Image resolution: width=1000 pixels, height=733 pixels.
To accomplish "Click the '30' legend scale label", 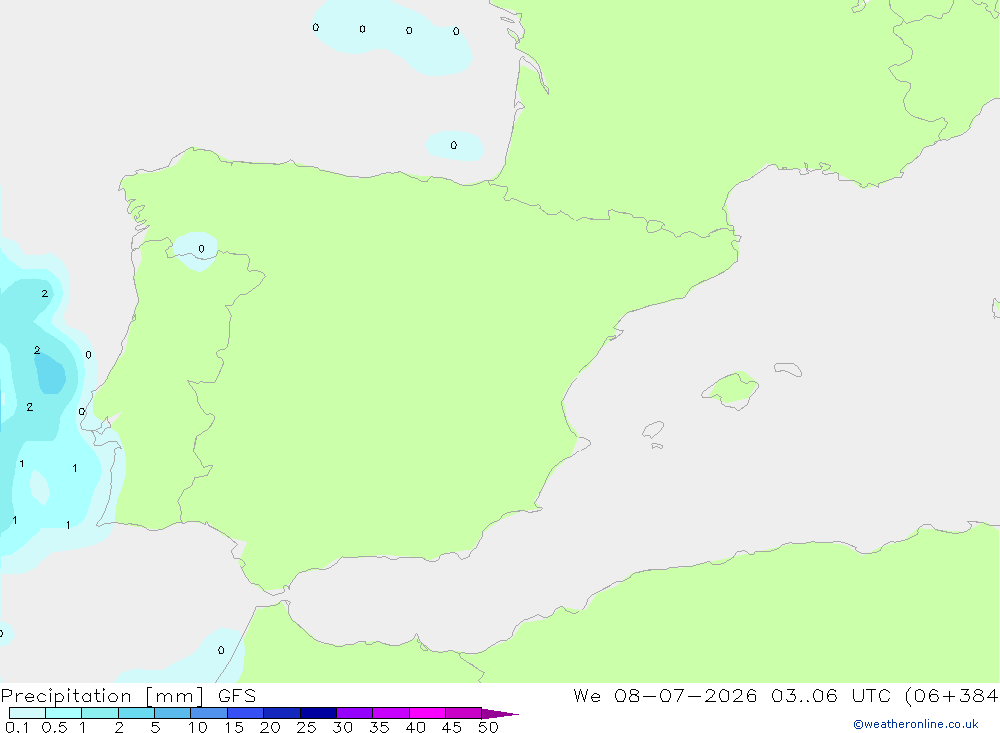I will coord(342,727).
